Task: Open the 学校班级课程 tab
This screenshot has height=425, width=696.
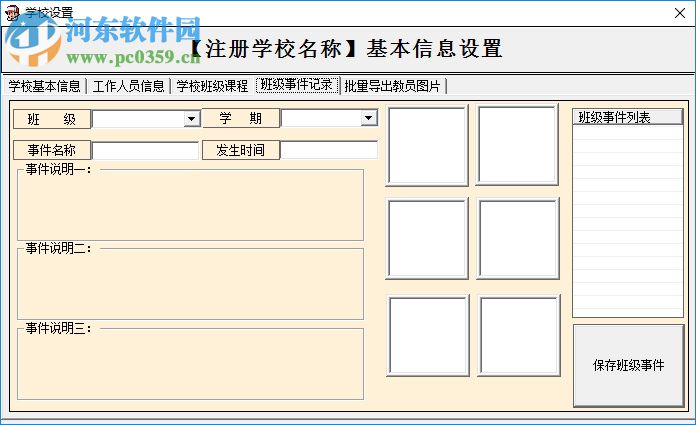Action: click(212, 86)
